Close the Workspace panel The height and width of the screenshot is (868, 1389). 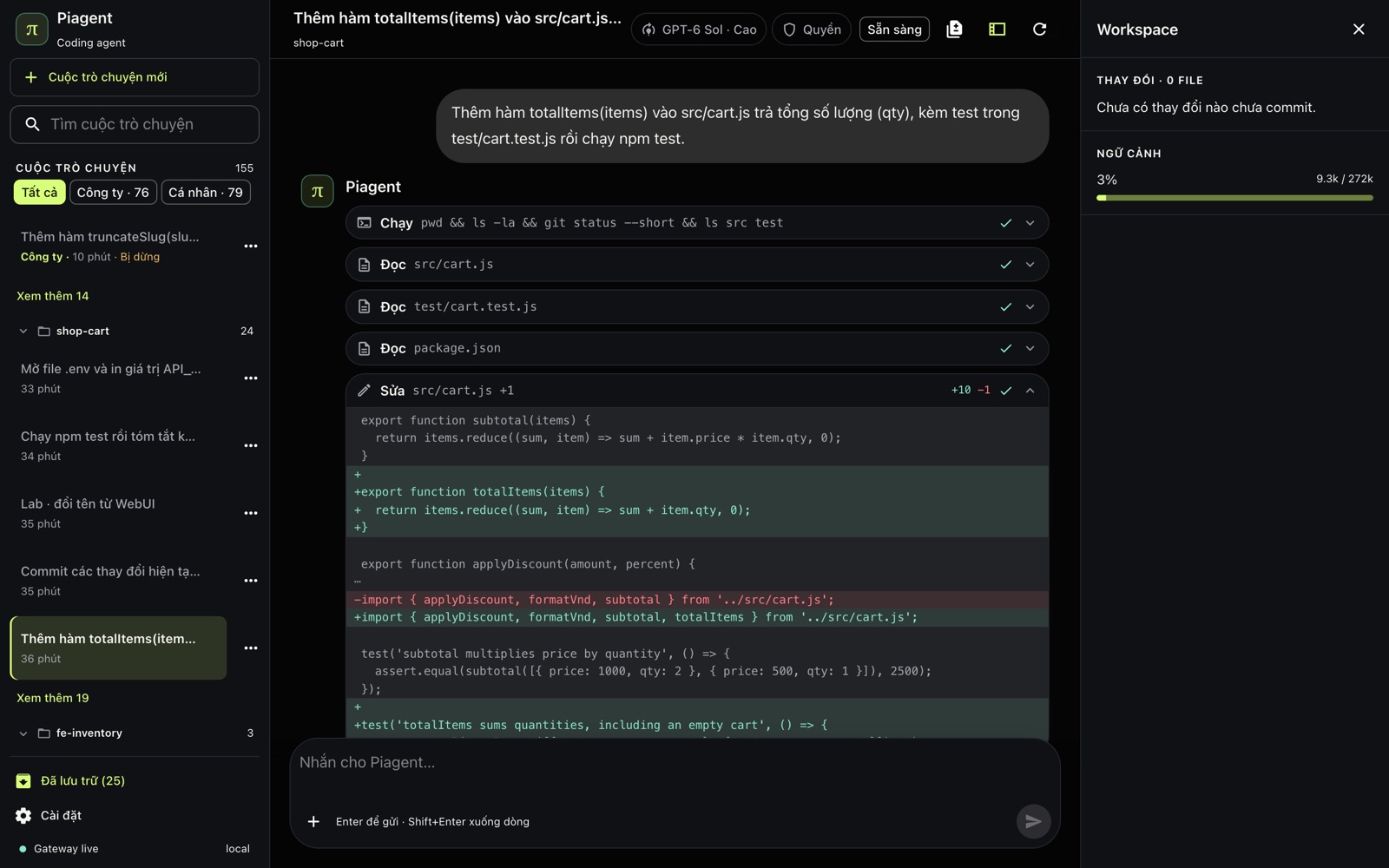coord(1359,30)
